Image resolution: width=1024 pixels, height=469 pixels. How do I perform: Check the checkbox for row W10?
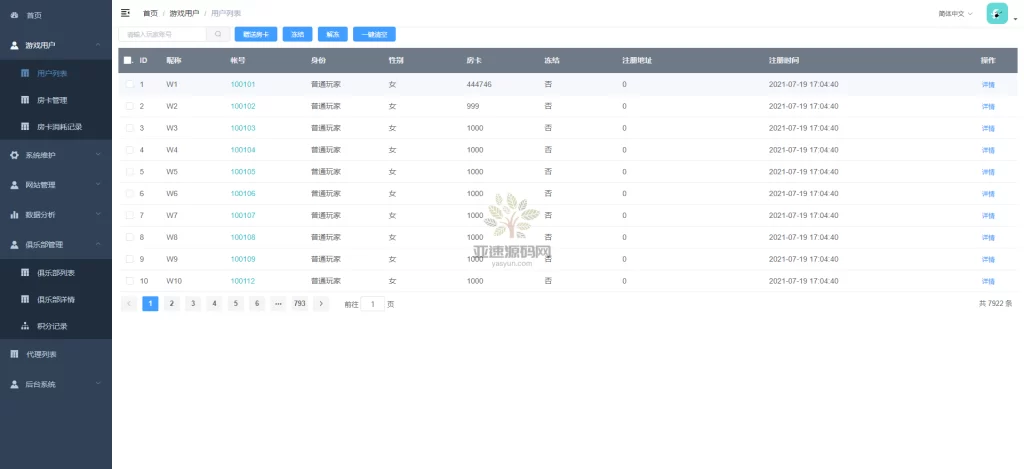[x=129, y=281]
